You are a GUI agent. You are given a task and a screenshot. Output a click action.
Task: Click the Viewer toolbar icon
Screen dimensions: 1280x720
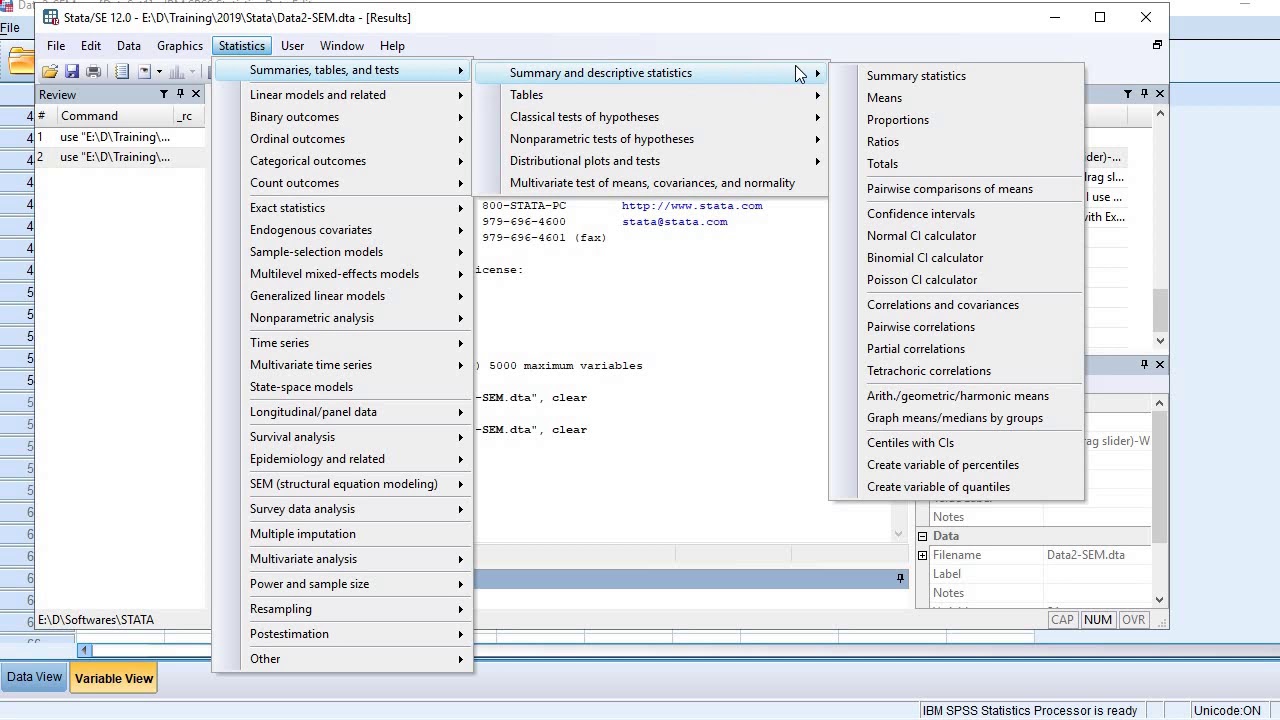point(144,71)
